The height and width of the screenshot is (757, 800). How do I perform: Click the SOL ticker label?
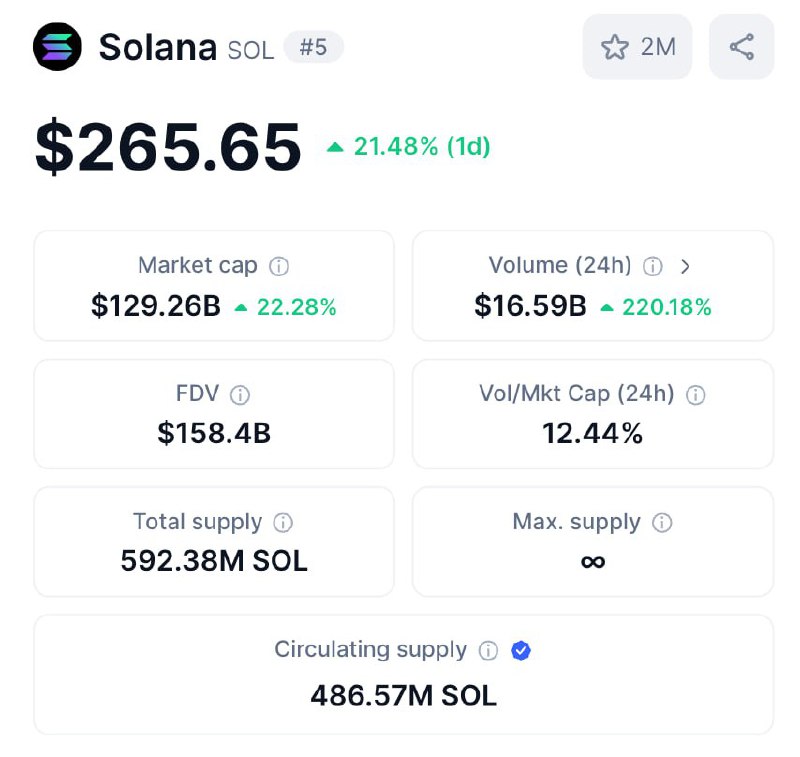point(251,50)
